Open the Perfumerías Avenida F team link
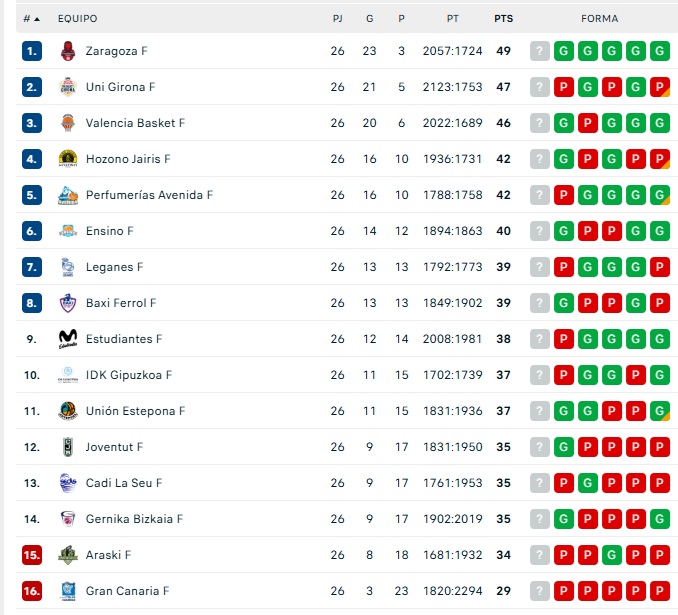Image resolution: width=678 pixels, height=615 pixels. [x=149, y=195]
